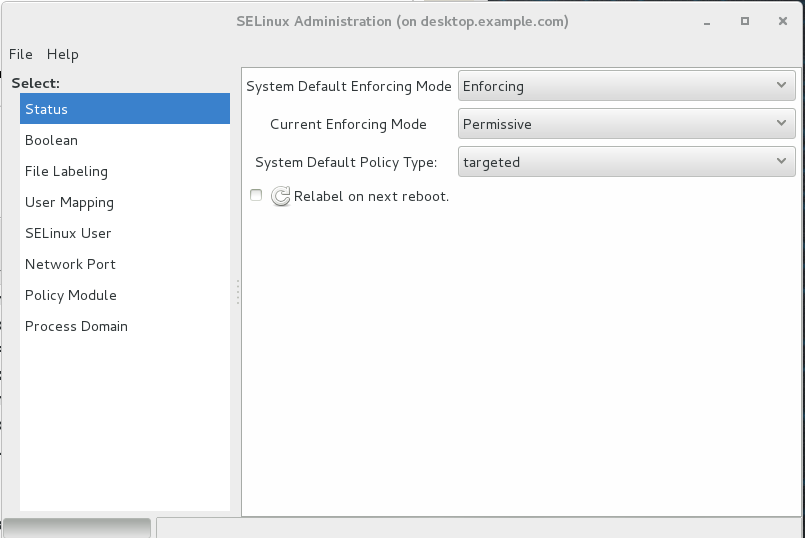805x538 pixels.
Task: Minimize the SELinux Administration window
Action: point(707,22)
